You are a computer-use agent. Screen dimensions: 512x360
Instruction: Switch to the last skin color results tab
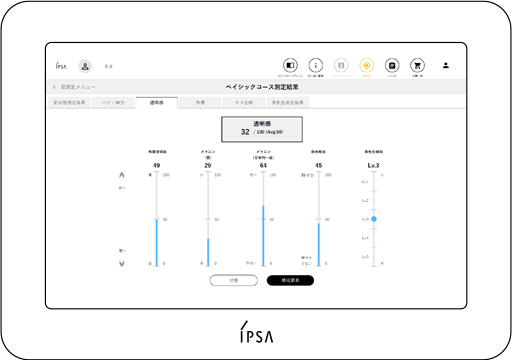point(288,103)
